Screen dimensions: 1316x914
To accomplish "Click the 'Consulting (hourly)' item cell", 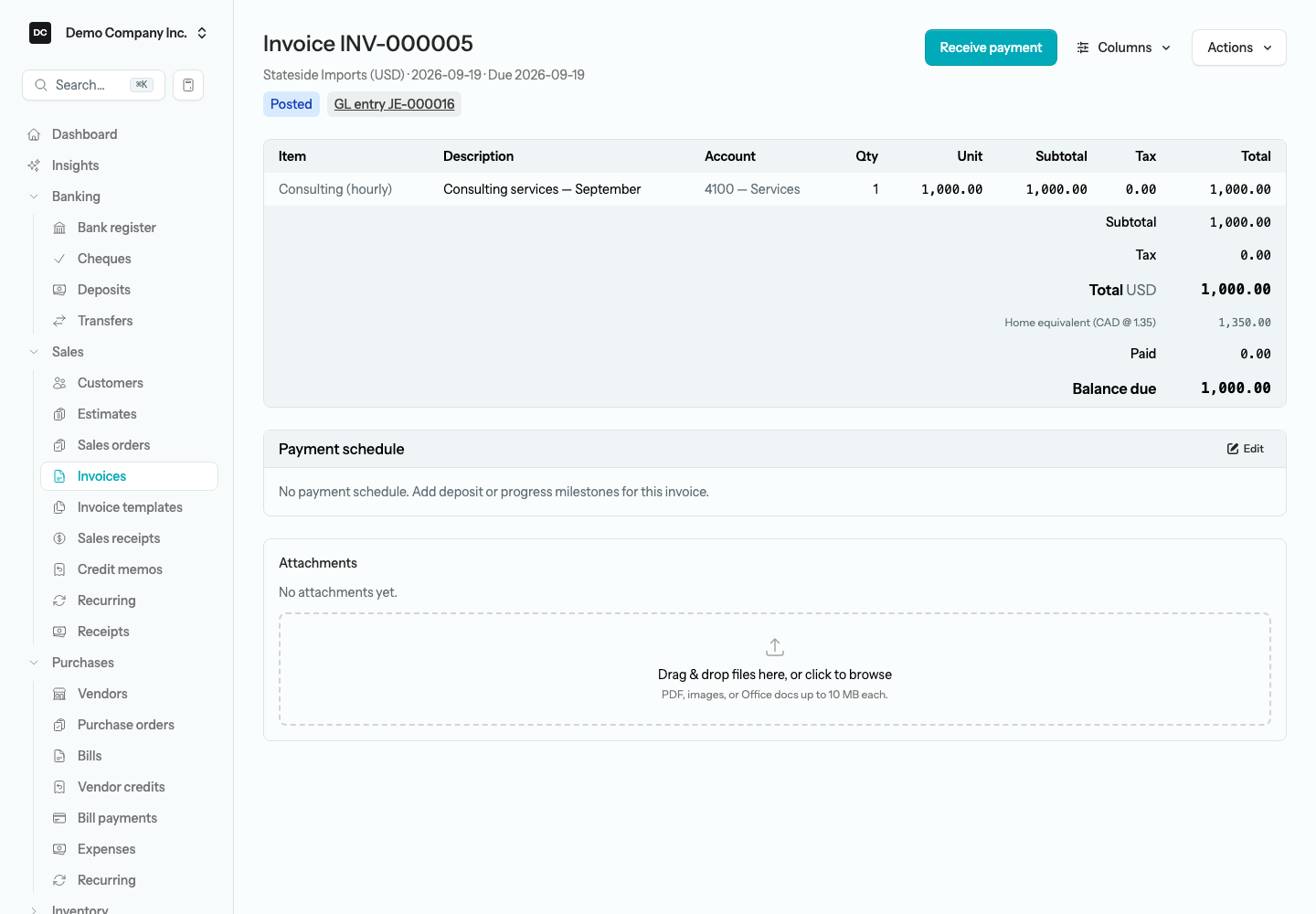I will [335, 189].
